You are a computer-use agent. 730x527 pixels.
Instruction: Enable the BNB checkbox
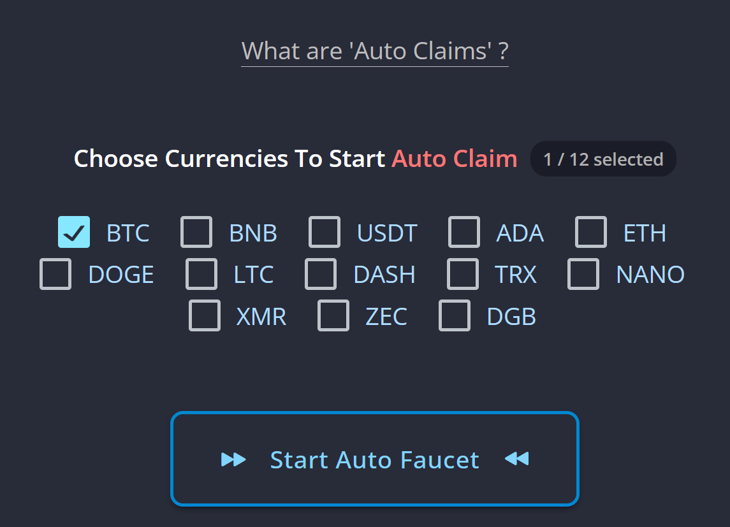pos(196,233)
